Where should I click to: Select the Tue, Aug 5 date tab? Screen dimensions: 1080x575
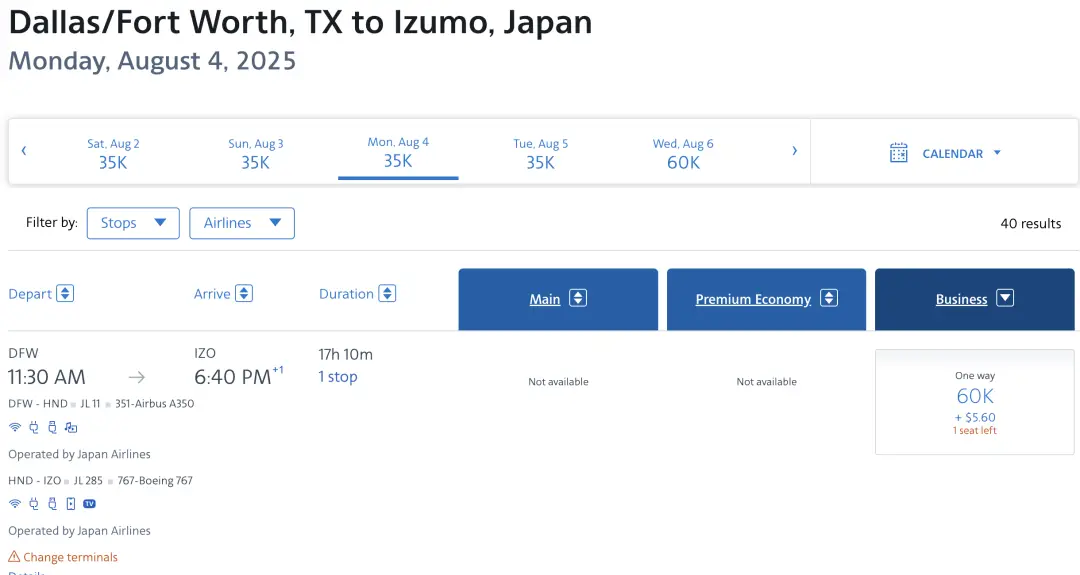click(x=540, y=153)
